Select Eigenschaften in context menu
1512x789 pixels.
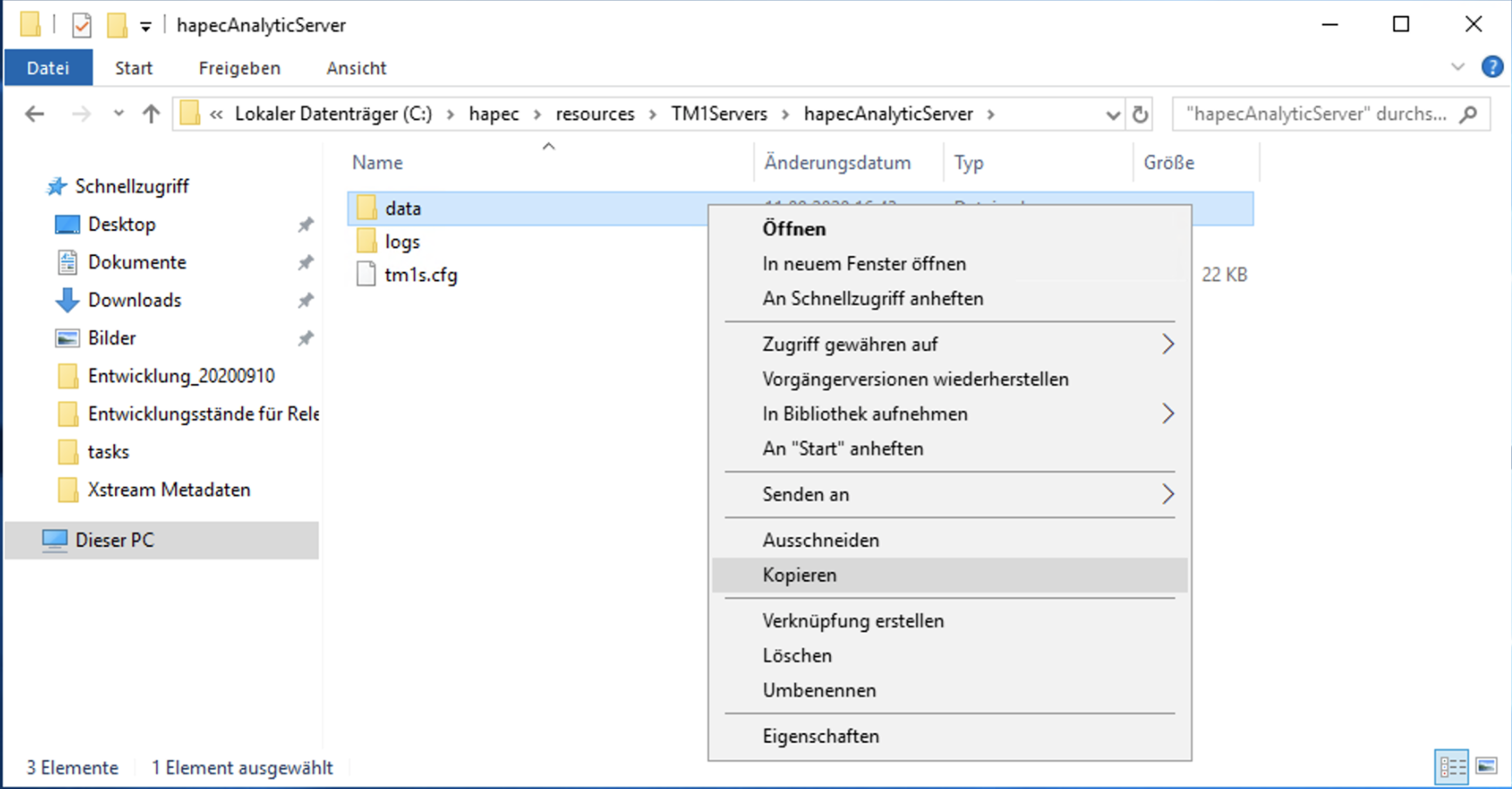tap(820, 737)
